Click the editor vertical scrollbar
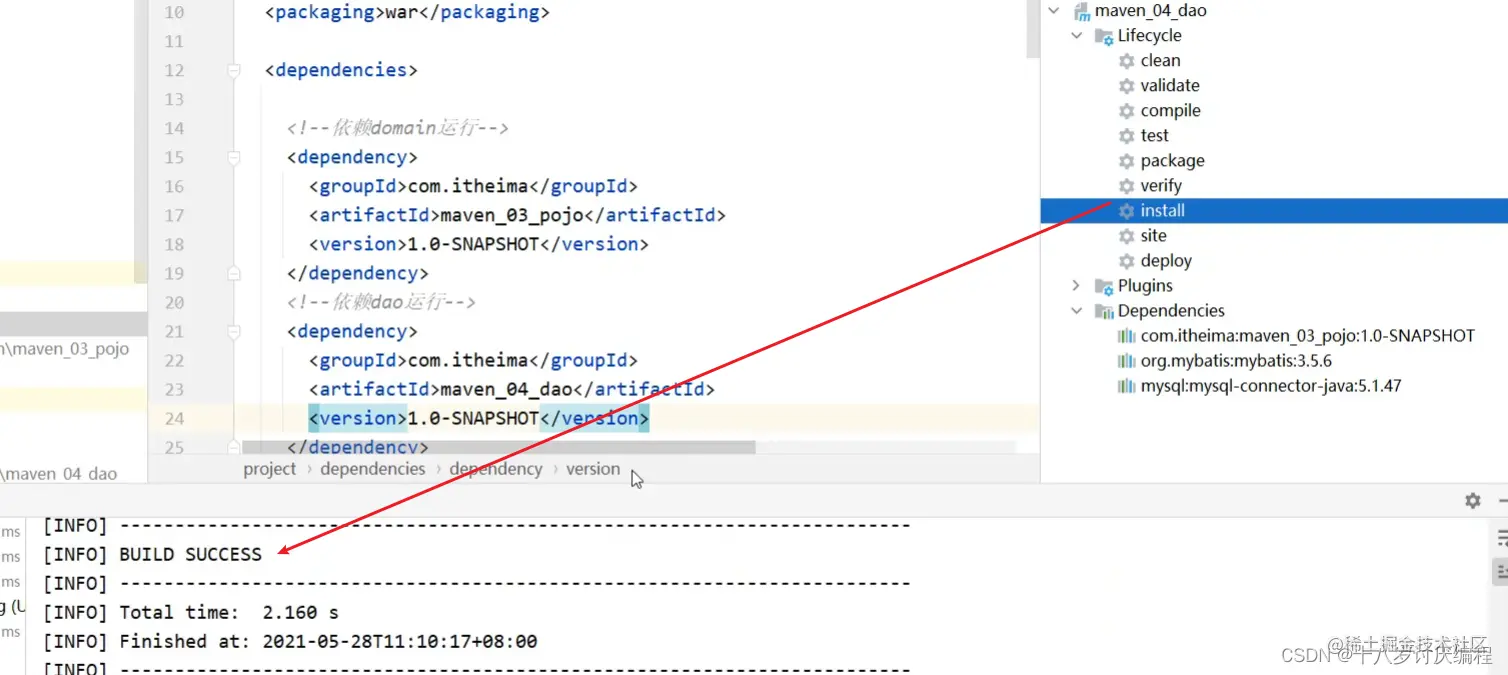 pos(1033,28)
